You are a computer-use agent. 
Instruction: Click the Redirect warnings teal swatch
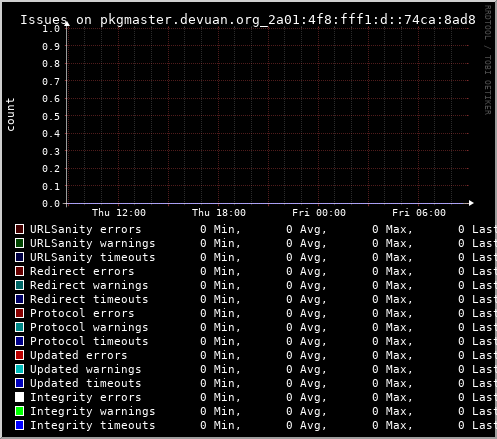(20, 285)
